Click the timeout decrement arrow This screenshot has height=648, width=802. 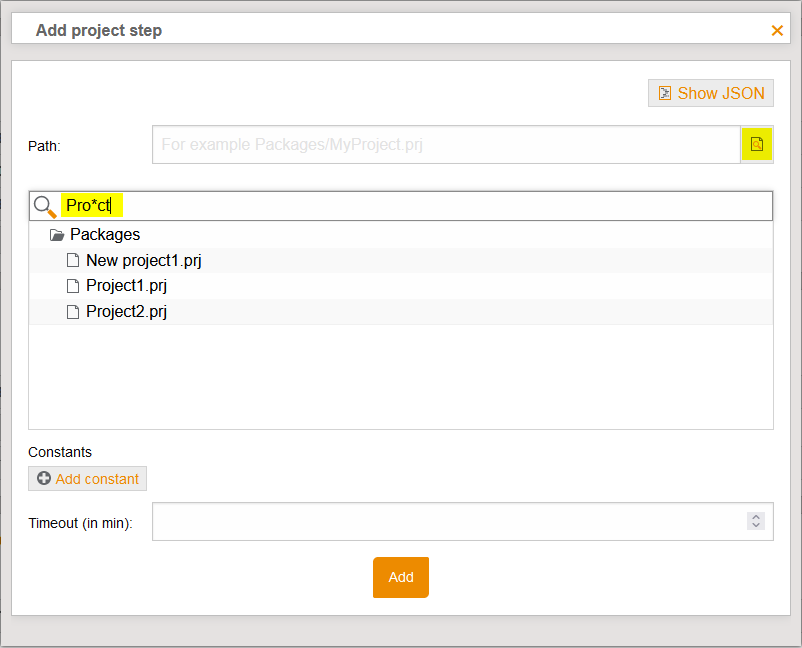click(758, 526)
